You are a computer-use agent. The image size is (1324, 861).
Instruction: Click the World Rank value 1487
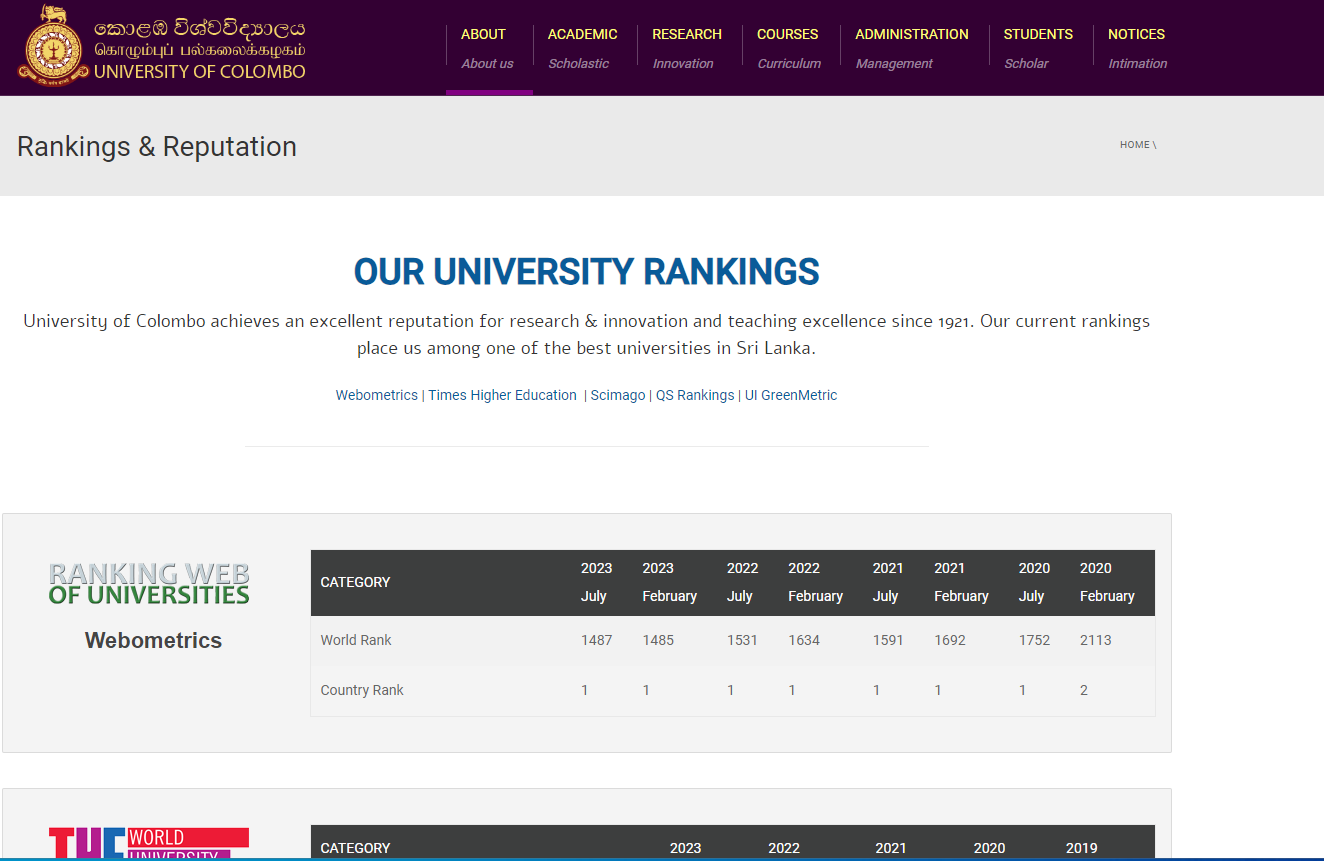(x=597, y=640)
